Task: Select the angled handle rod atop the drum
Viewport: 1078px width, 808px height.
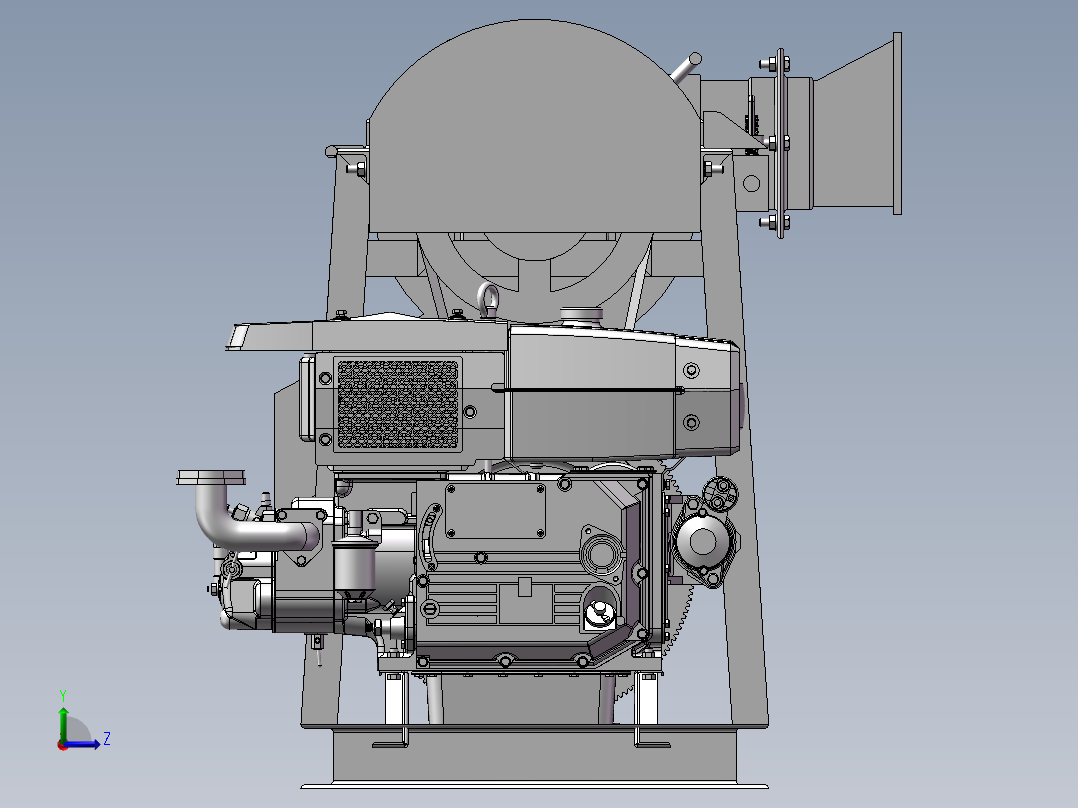Action: 685,69
